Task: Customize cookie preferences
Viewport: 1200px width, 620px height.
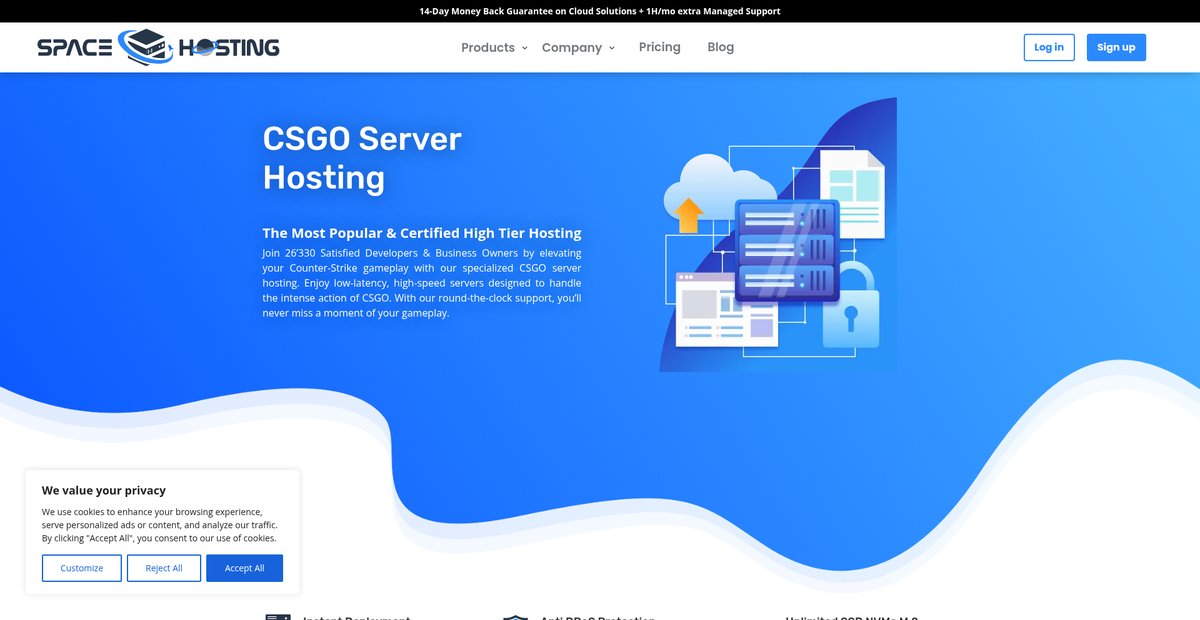Action: tap(82, 568)
